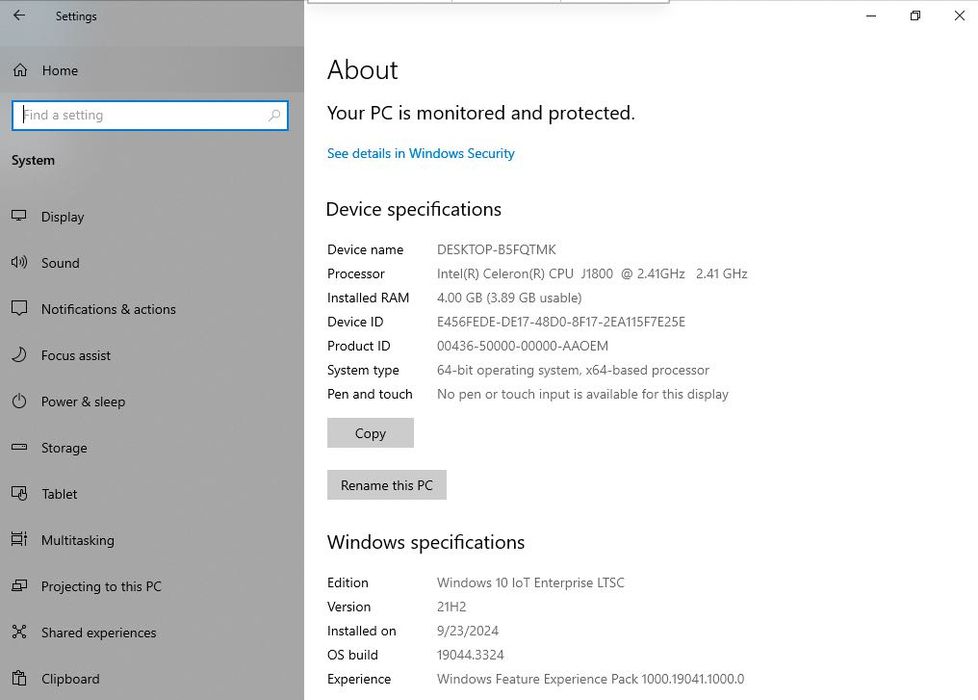Open Display settings

[152, 216]
